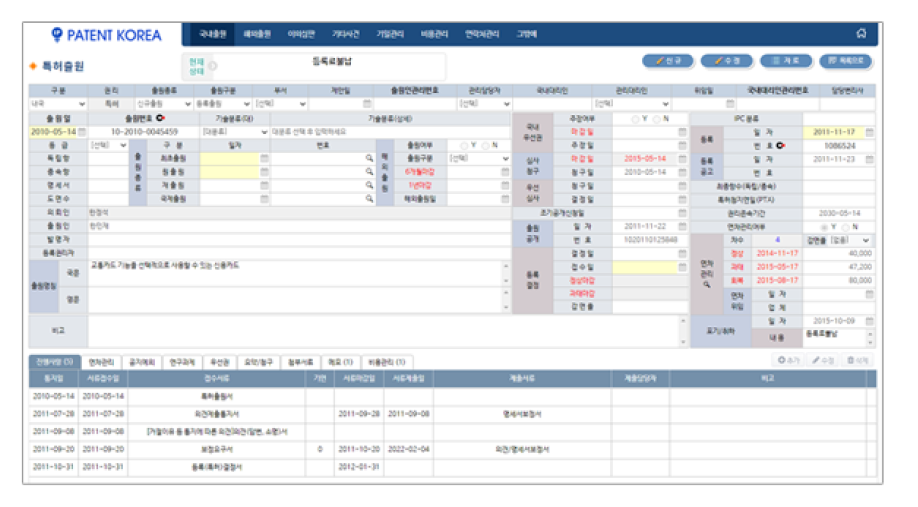Open calendar for the 6개월마감 field

tap(505, 172)
